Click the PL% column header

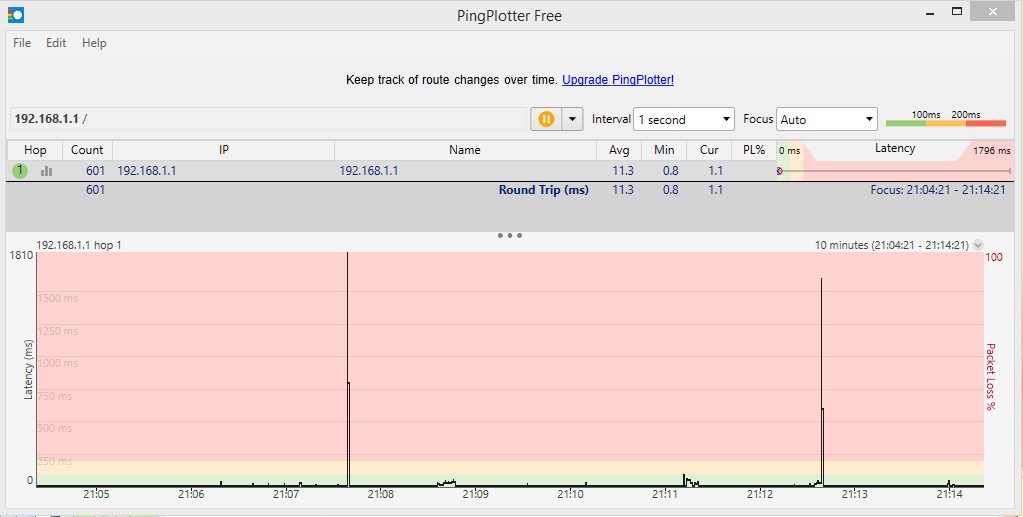coord(754,150)
